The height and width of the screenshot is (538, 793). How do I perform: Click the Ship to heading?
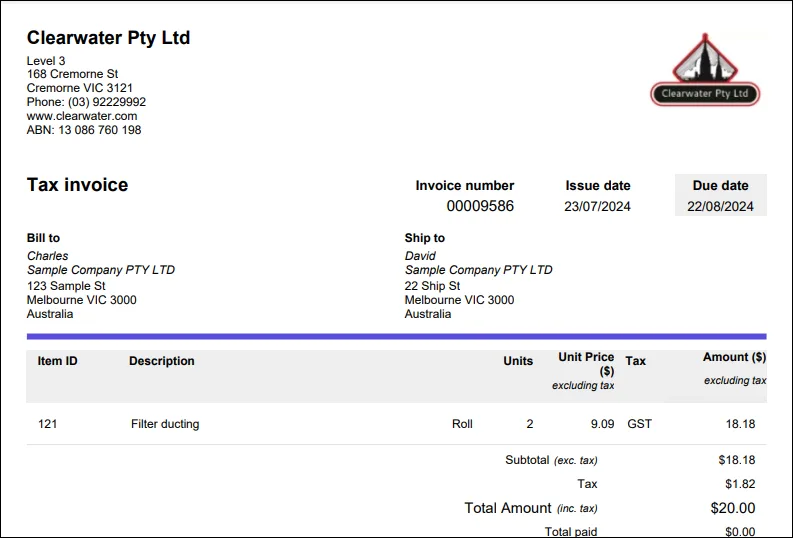[x=425, y=238]
